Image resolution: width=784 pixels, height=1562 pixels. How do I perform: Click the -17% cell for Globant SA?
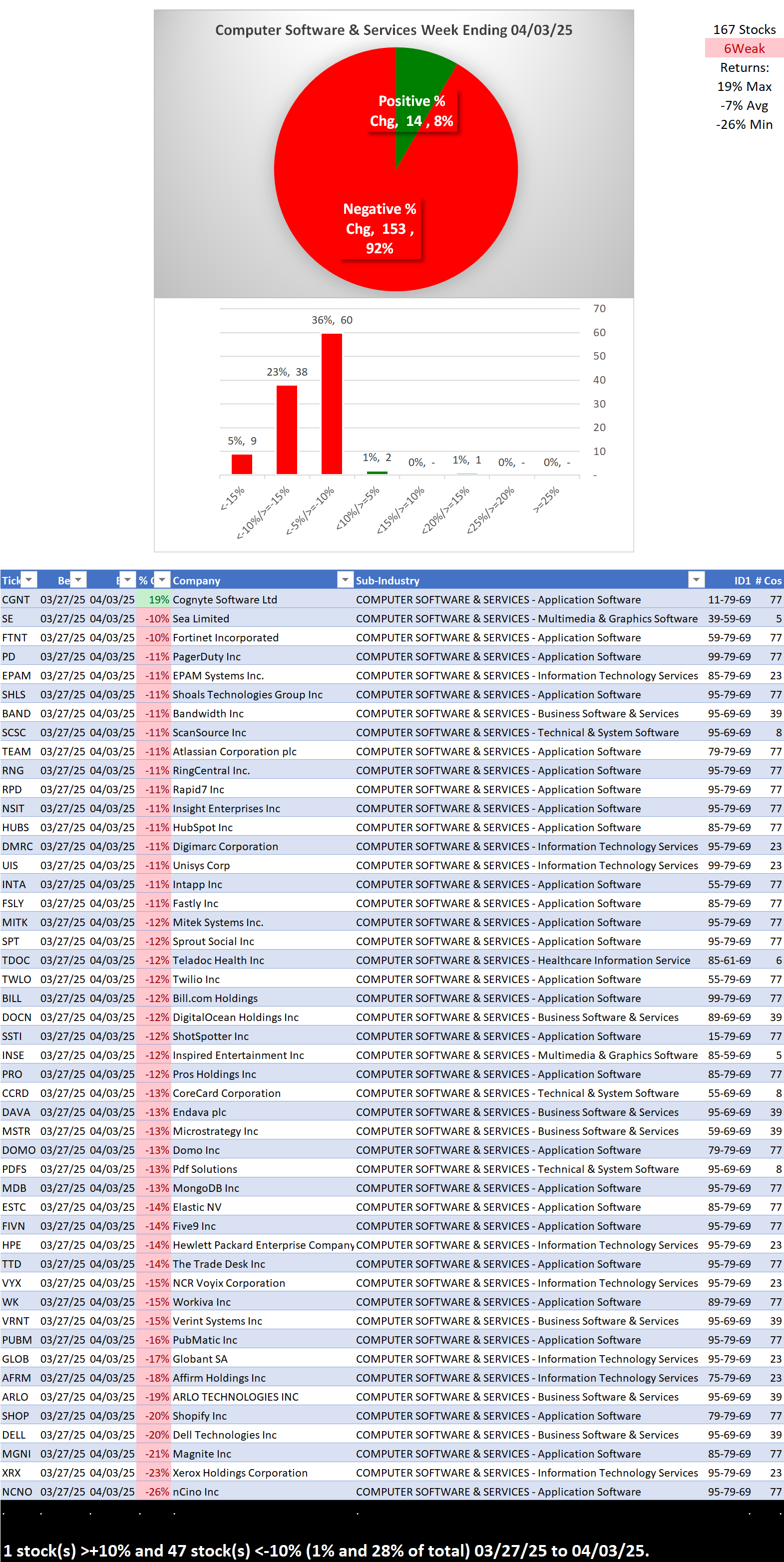click(153, 1359)
